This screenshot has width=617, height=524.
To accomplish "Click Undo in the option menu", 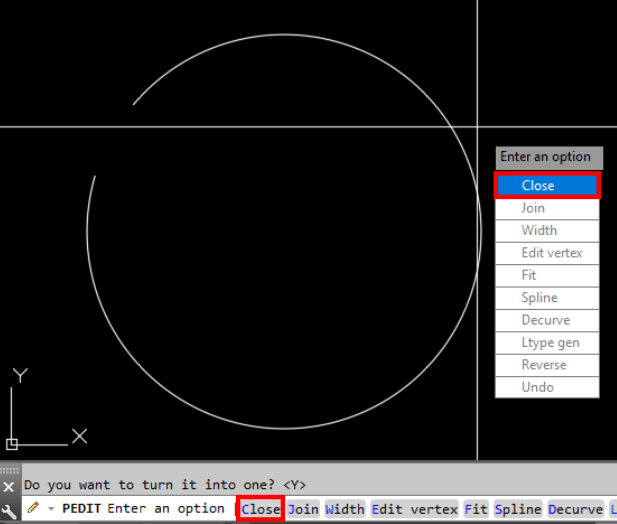I will (x=547, y=387).
